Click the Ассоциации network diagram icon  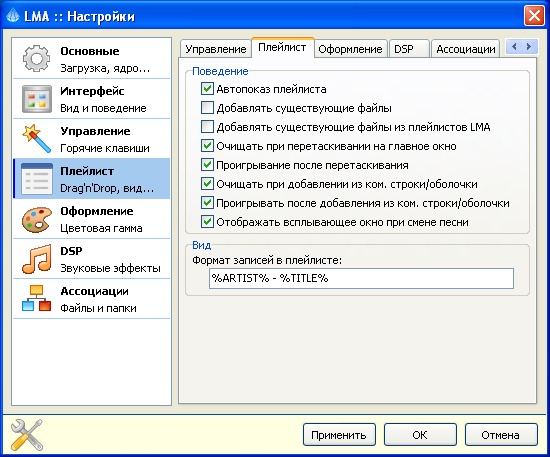pos(36,298)
